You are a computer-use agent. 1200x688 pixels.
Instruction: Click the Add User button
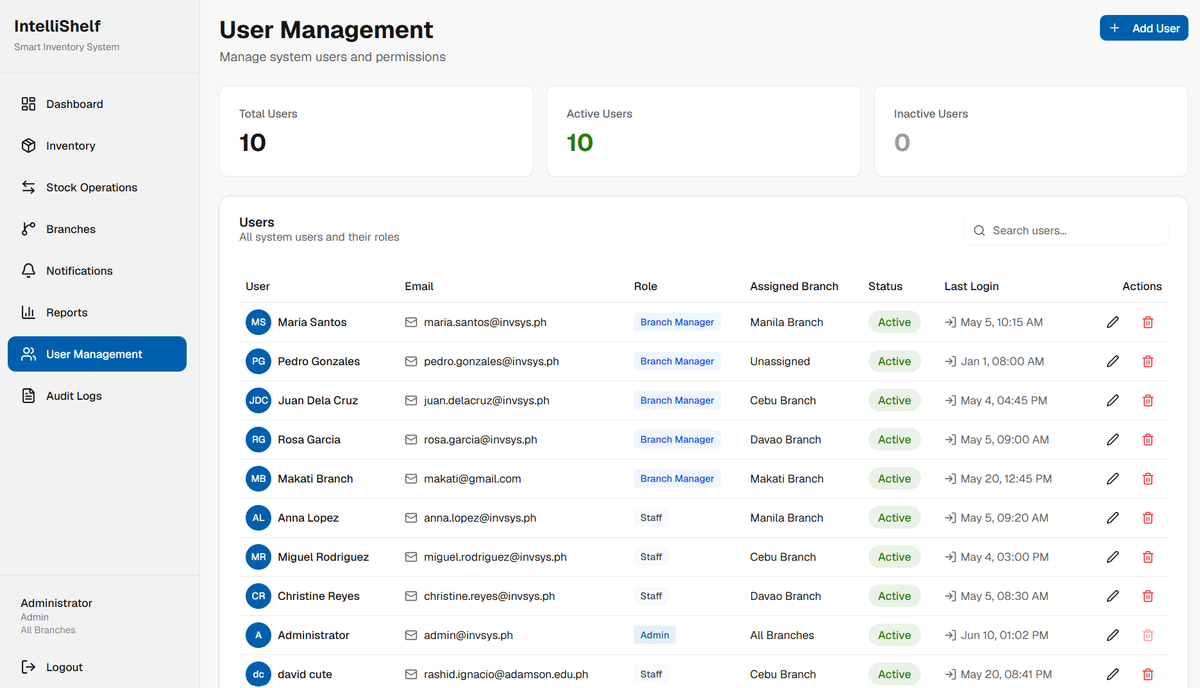pyautogui.click(x=1144, y=28)
